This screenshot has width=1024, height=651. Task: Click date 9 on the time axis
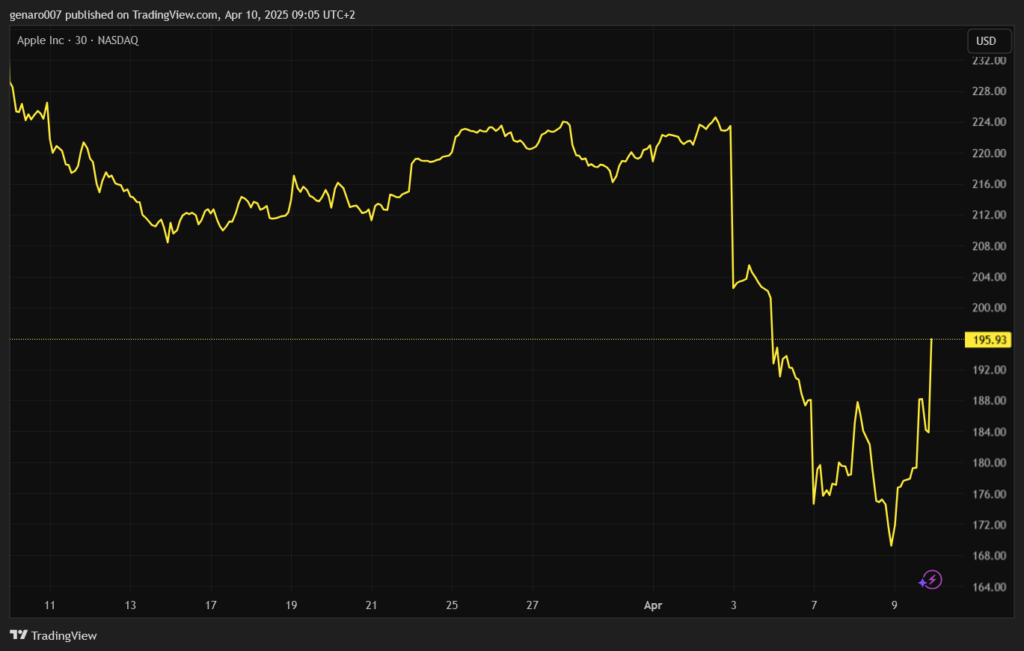[x=894, y=605]
